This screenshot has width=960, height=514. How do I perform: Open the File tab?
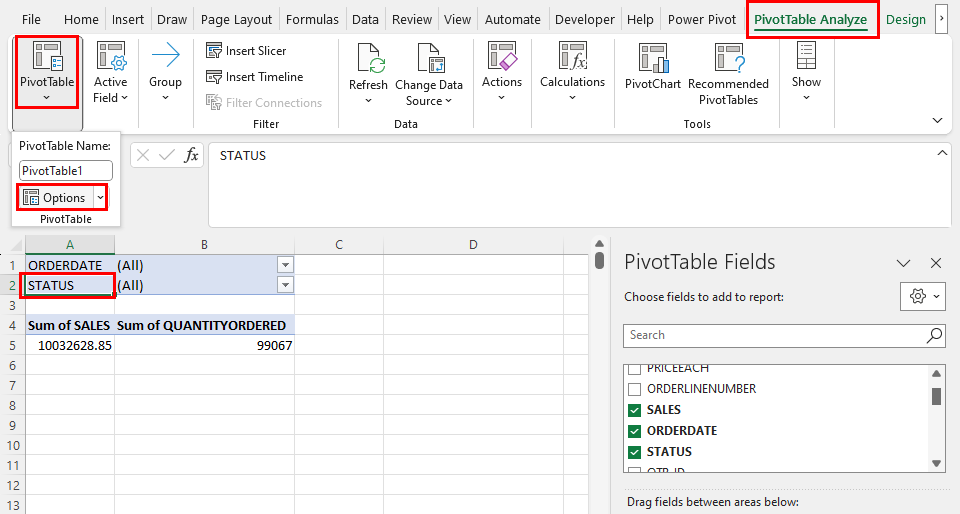pos(31,20)
